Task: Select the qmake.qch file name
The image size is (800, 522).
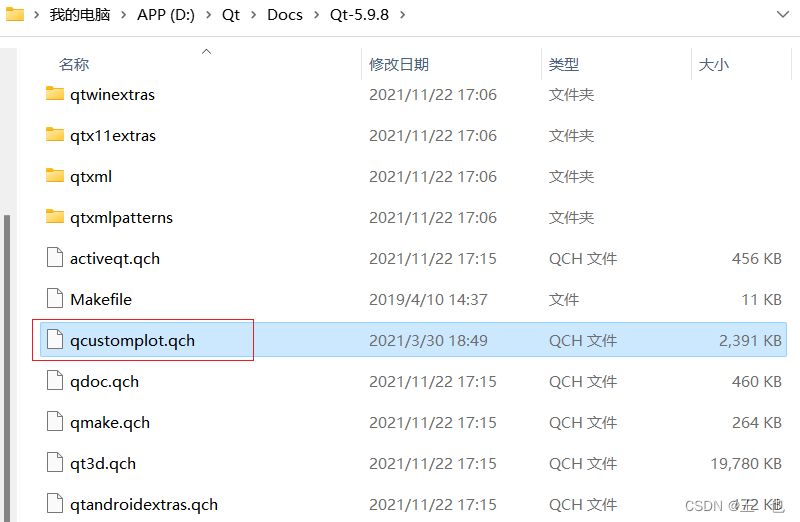Action: click(x=110, y=422)
